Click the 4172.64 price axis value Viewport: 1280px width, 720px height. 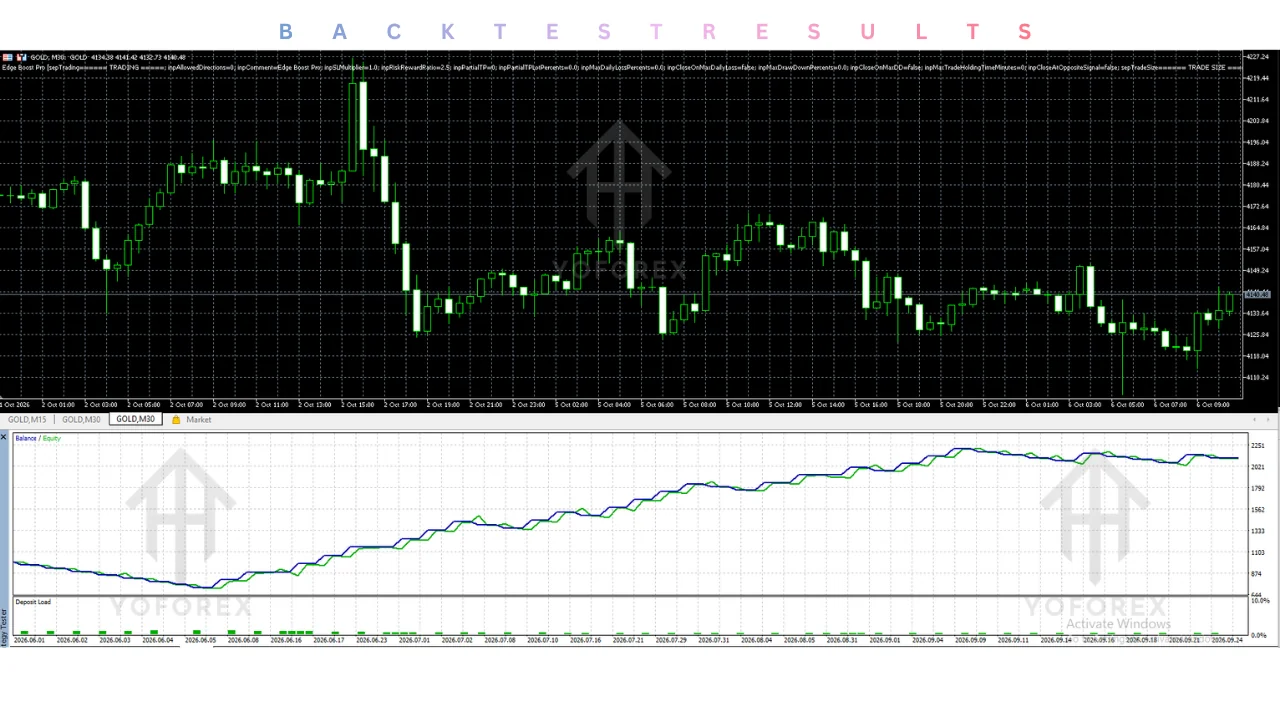point(1257,206)
